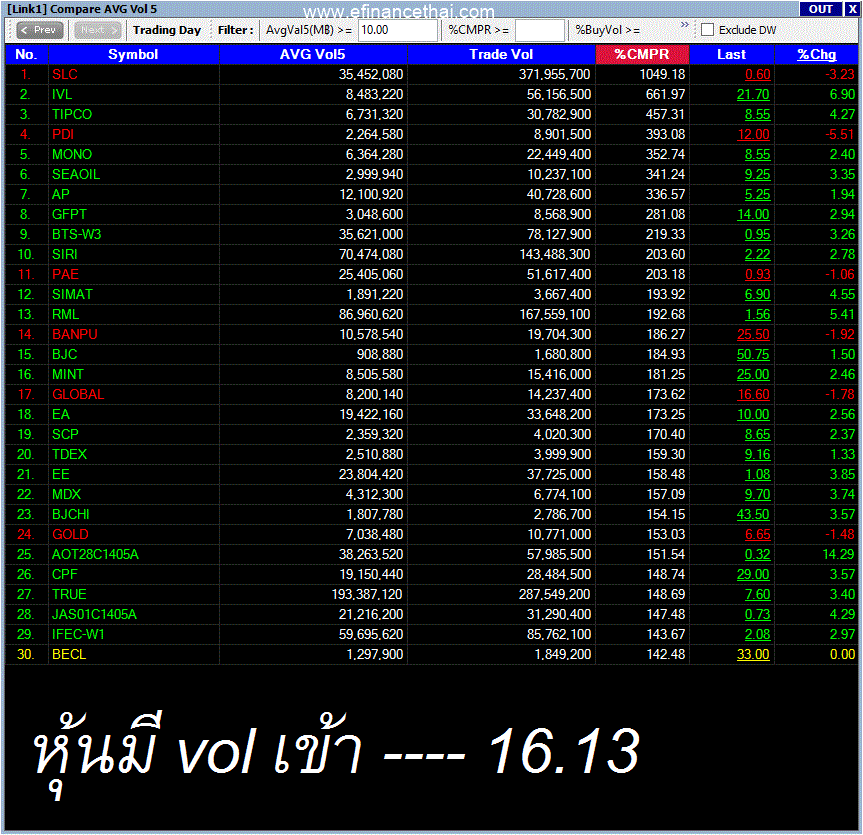Select the BJCHI symbol
863x835 pixels.
pyautogui.click(x=70, y=515)
